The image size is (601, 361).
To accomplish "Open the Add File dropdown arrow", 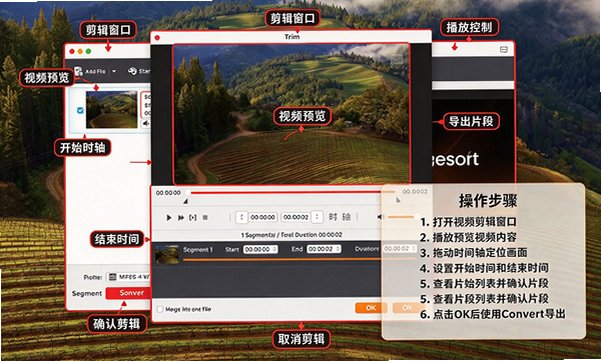I will 114,71.
